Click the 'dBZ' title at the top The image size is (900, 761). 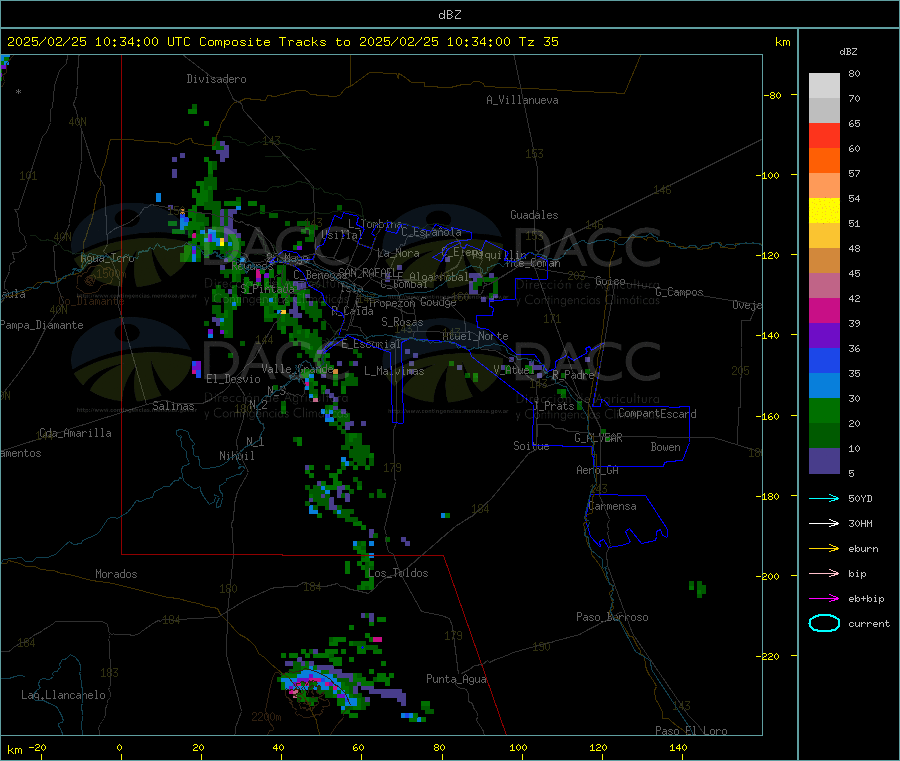449,15
